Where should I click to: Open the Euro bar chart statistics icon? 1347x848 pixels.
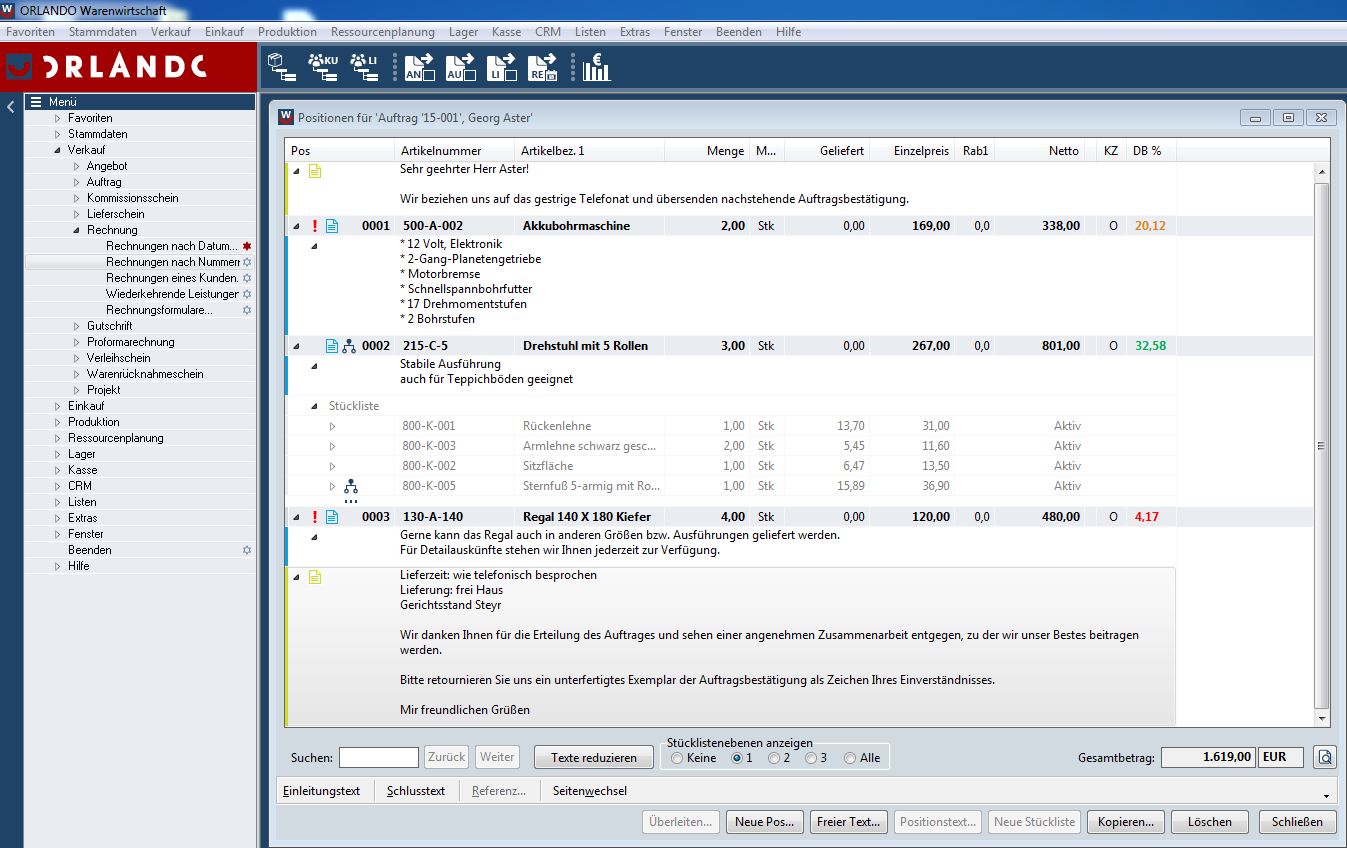pyautogui.click(x=597, y=67)
